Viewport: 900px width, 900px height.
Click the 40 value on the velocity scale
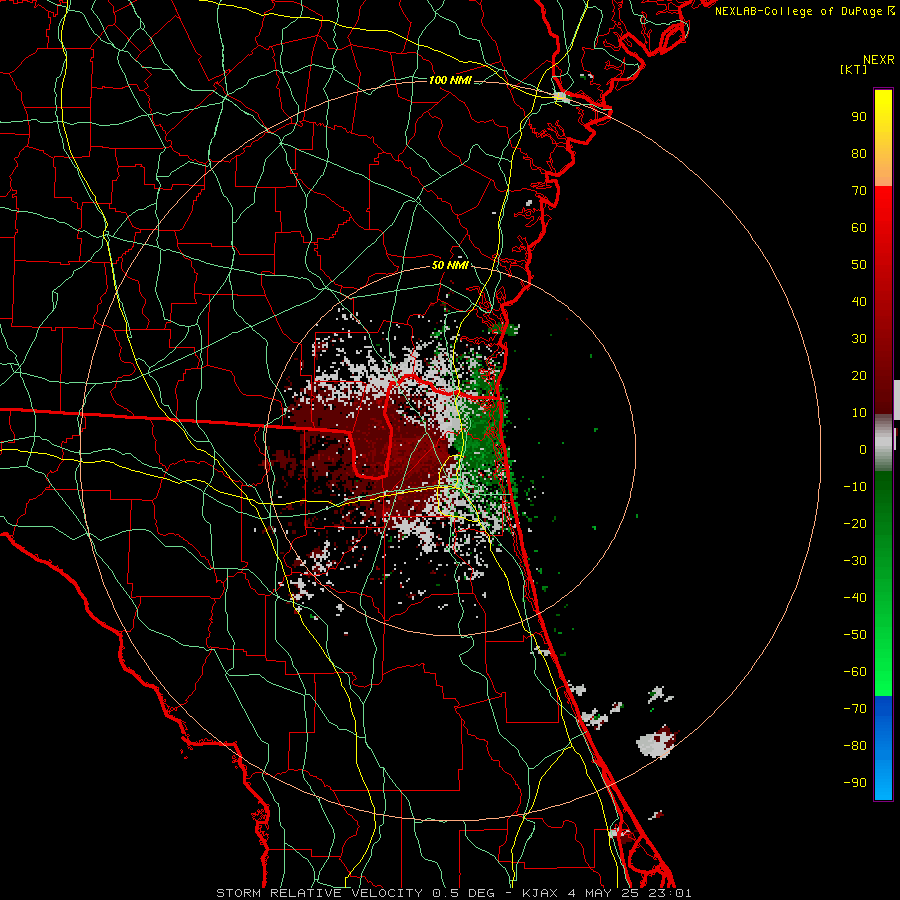pyautogui.click(x=859, y=301)
